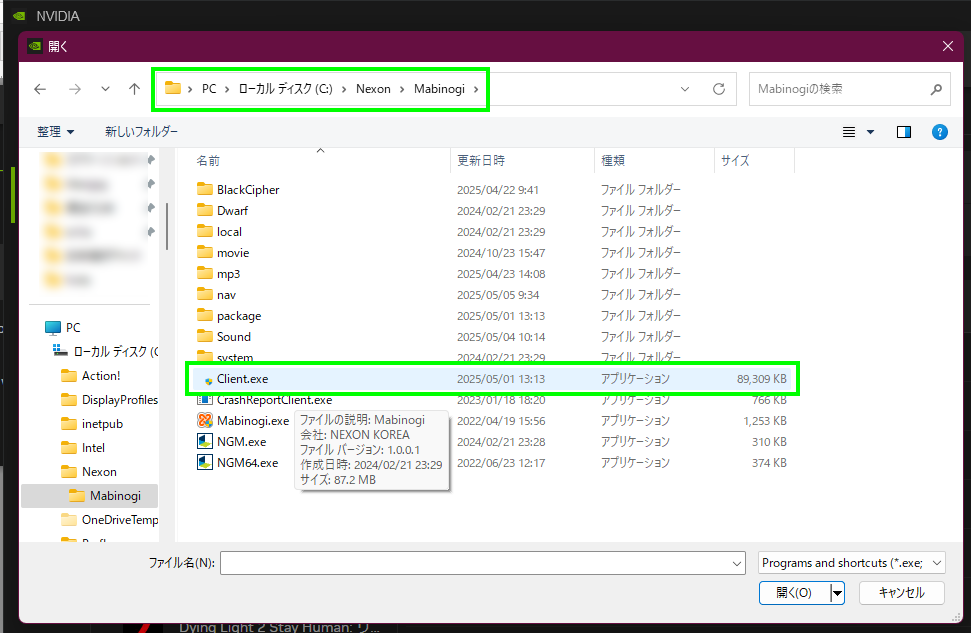Select the nav folder
Viewport: 971px width, 633px height.
[226, 295]
